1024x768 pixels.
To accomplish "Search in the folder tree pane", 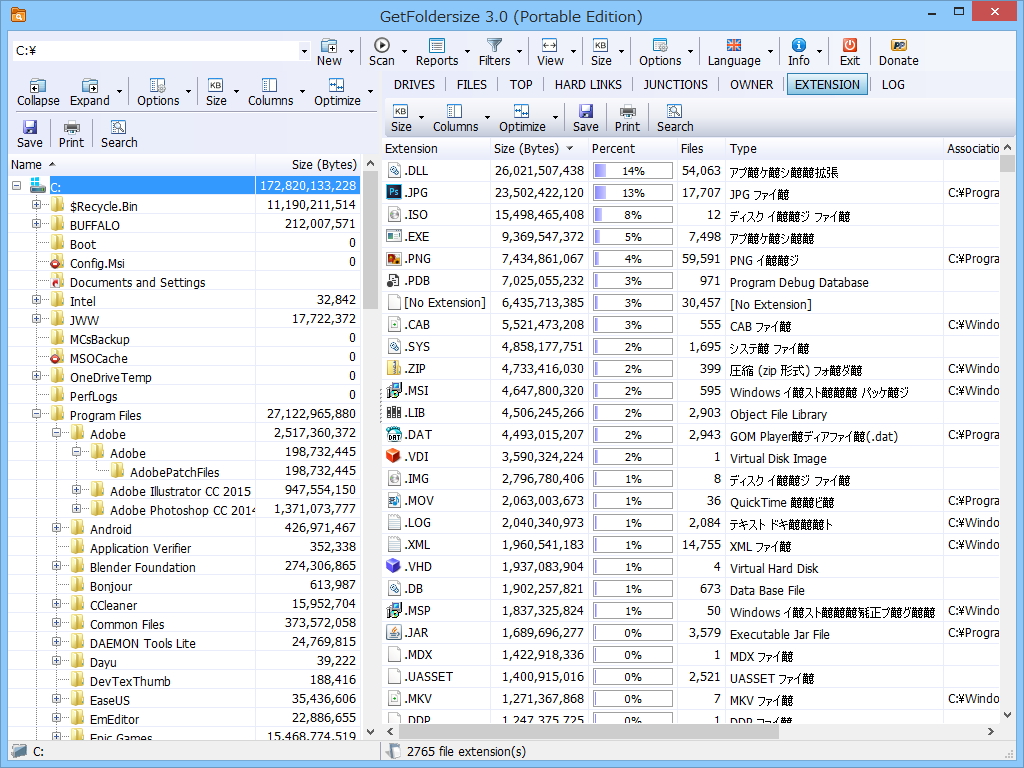I will coord(119,134).
